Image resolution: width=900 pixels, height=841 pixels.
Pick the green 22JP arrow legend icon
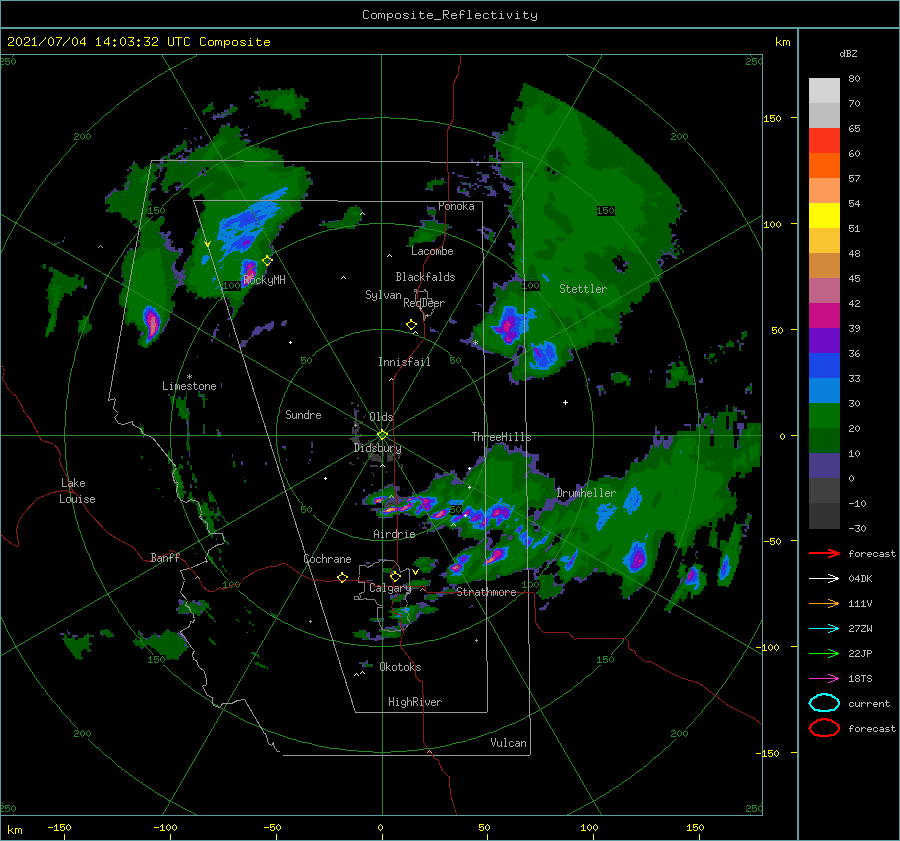[x=824, y=653]
